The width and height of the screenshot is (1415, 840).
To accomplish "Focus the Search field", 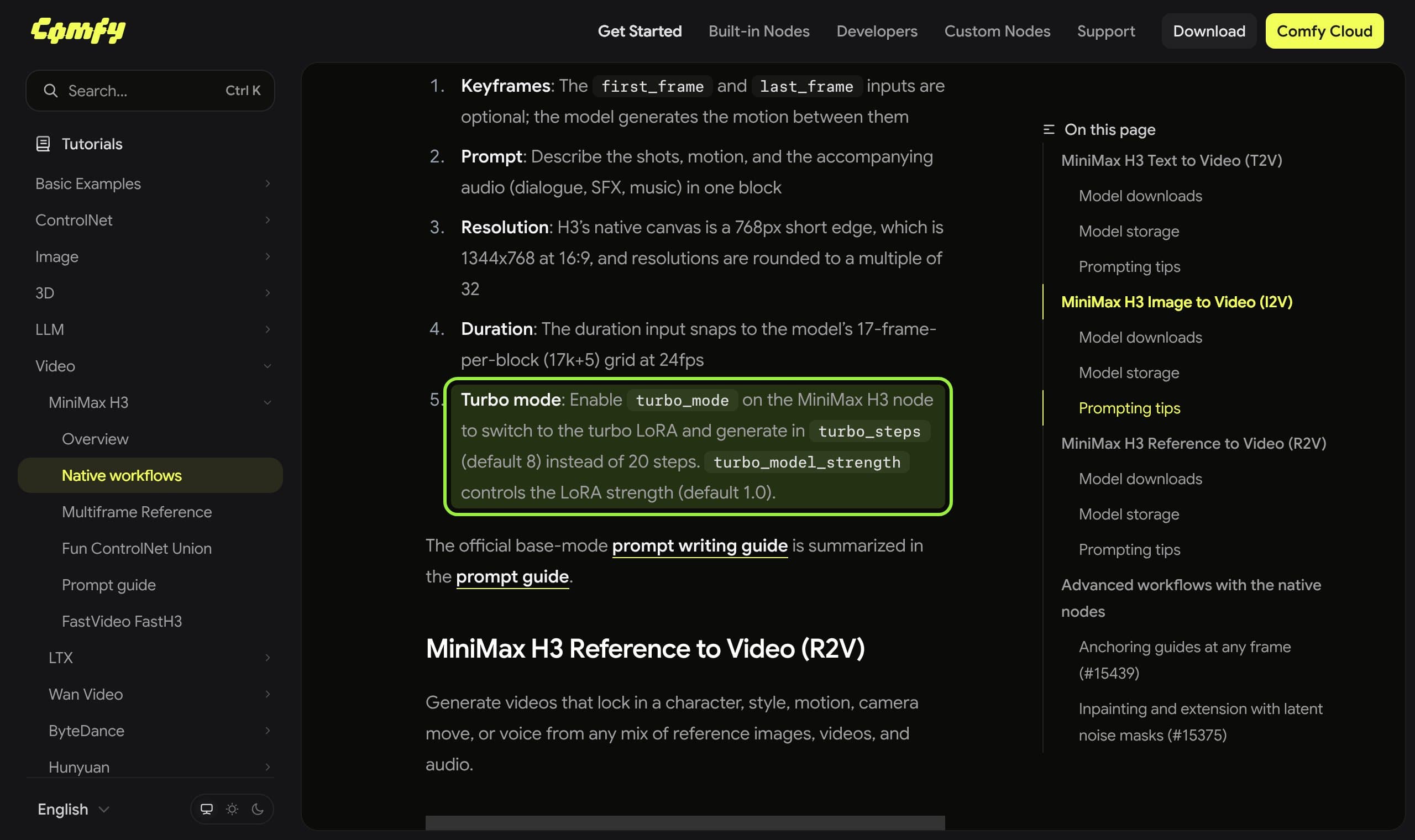I will coord(150,91).
